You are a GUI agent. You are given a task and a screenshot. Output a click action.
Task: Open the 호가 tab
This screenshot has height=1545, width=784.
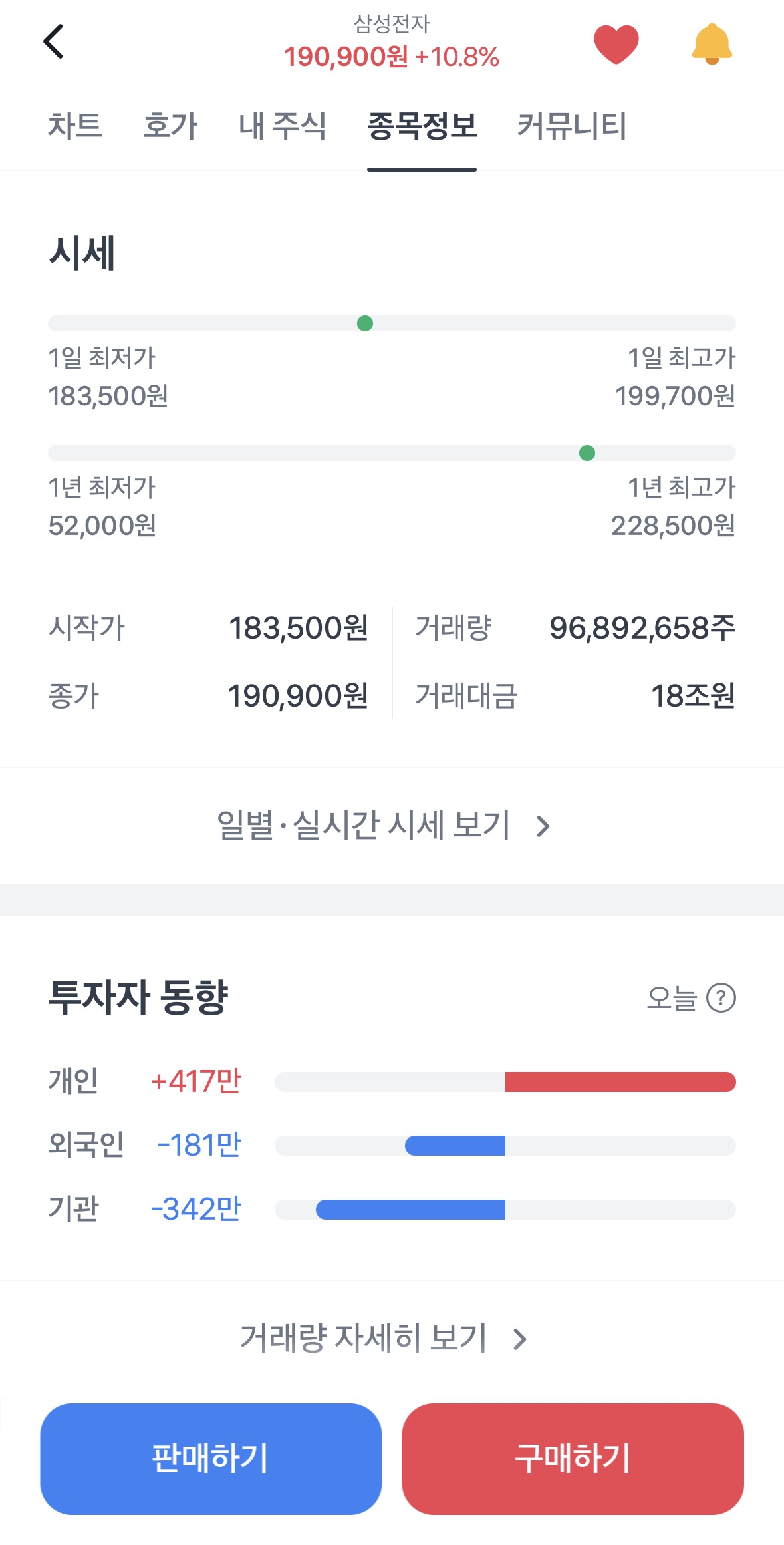coord(170,126)
